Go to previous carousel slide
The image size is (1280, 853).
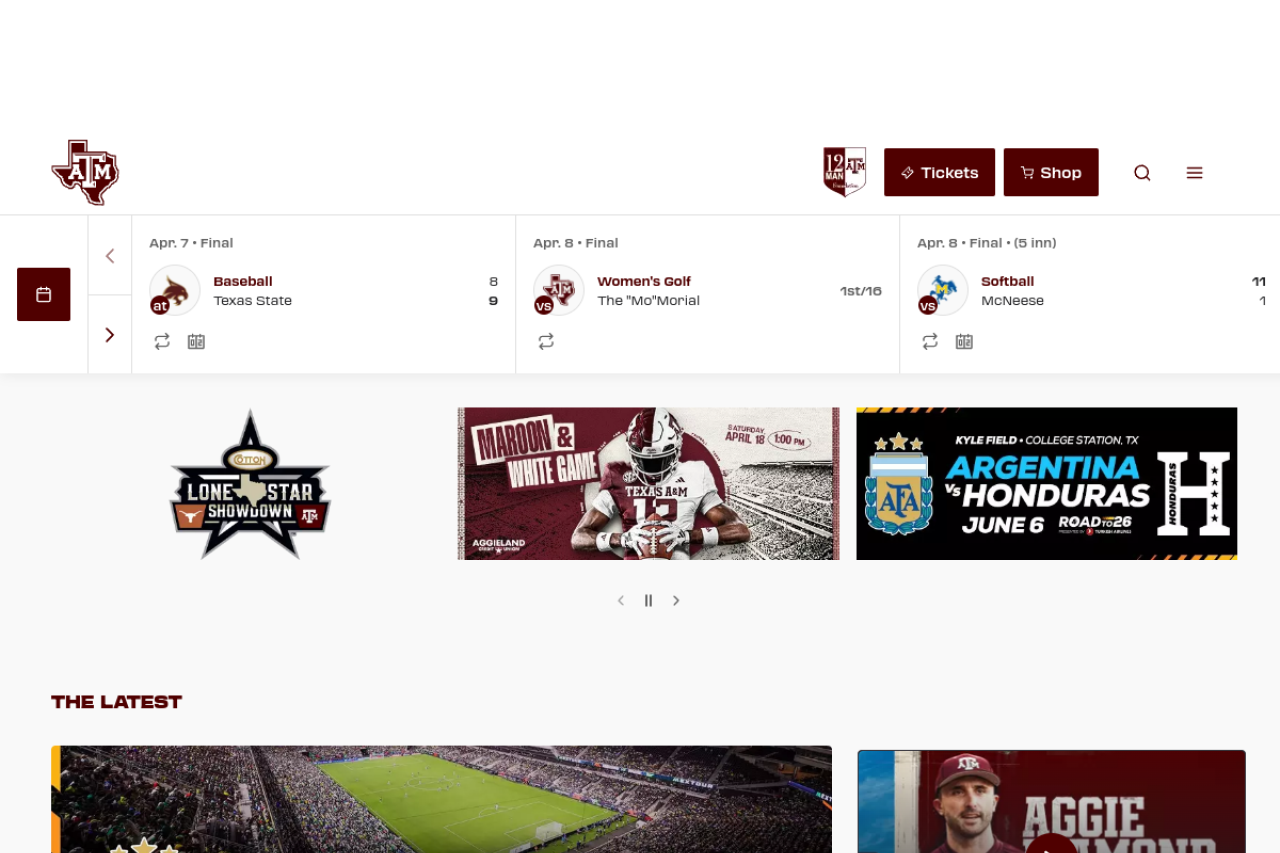coord(621,601)
